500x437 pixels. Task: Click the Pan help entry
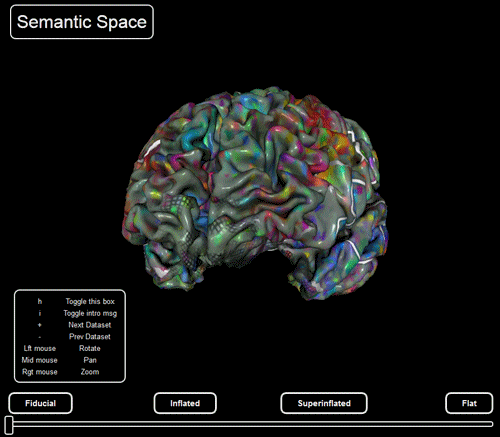(x=90, y=360)
